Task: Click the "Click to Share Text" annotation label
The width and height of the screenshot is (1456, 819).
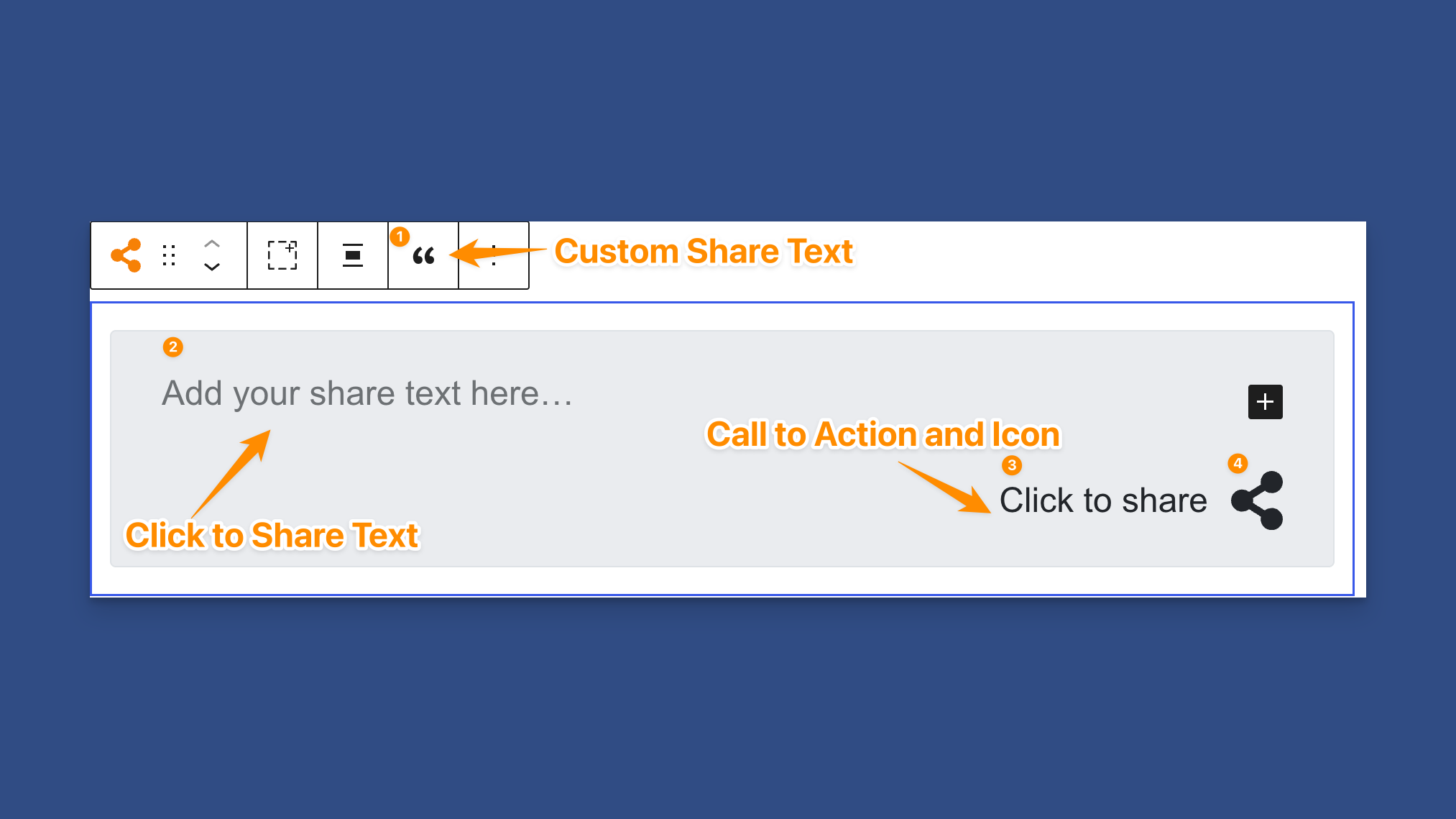Action: point(272,536)
